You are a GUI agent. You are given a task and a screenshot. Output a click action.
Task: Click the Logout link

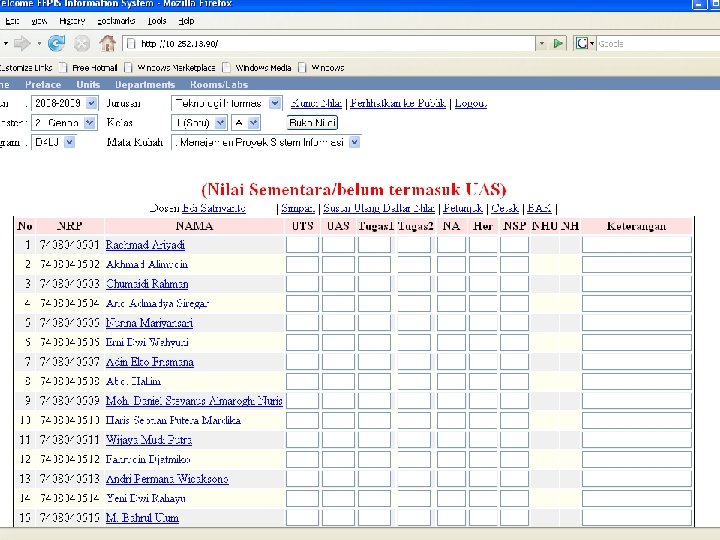[x=471, y=103]
